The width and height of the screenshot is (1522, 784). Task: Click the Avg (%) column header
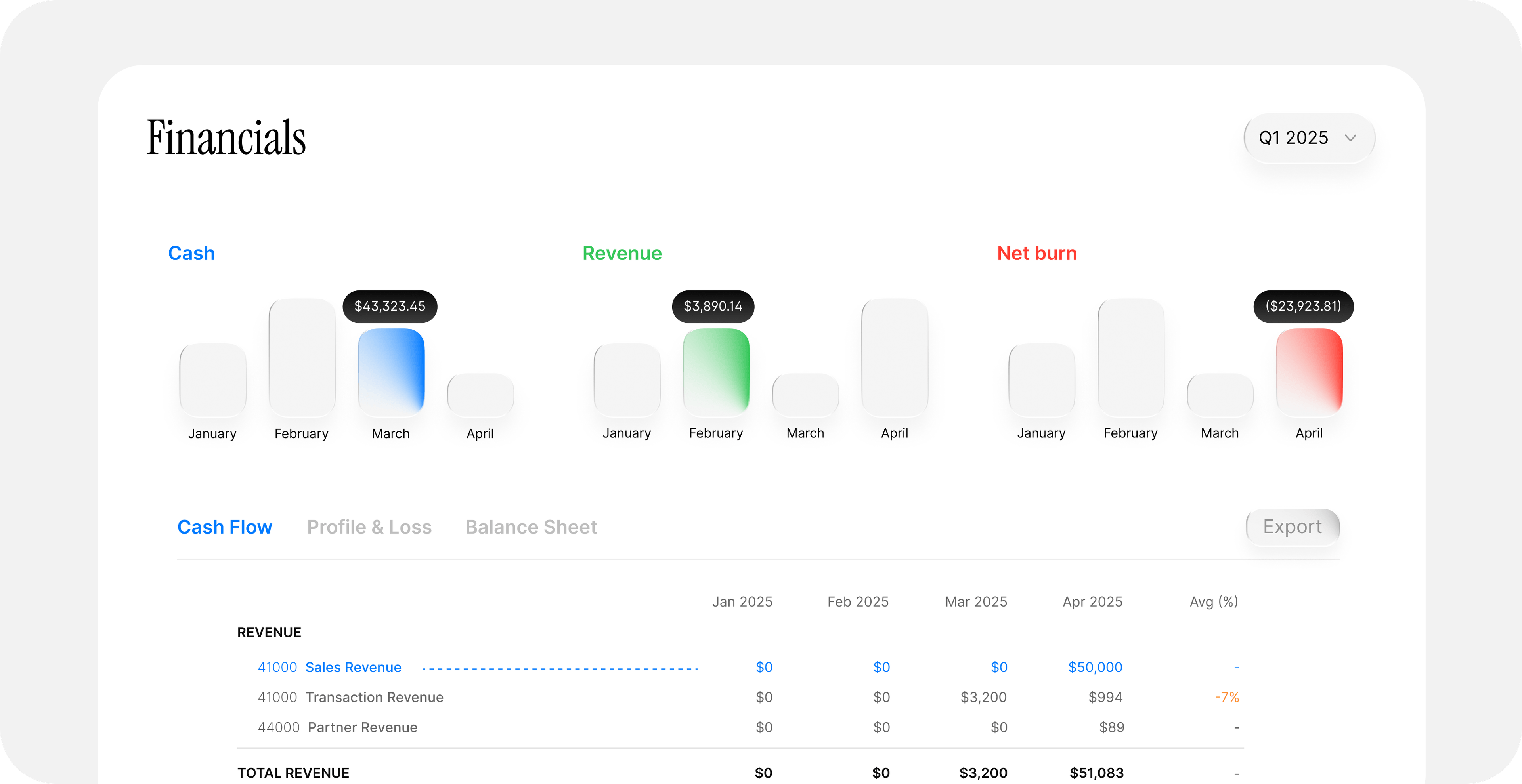(1214, 602)
